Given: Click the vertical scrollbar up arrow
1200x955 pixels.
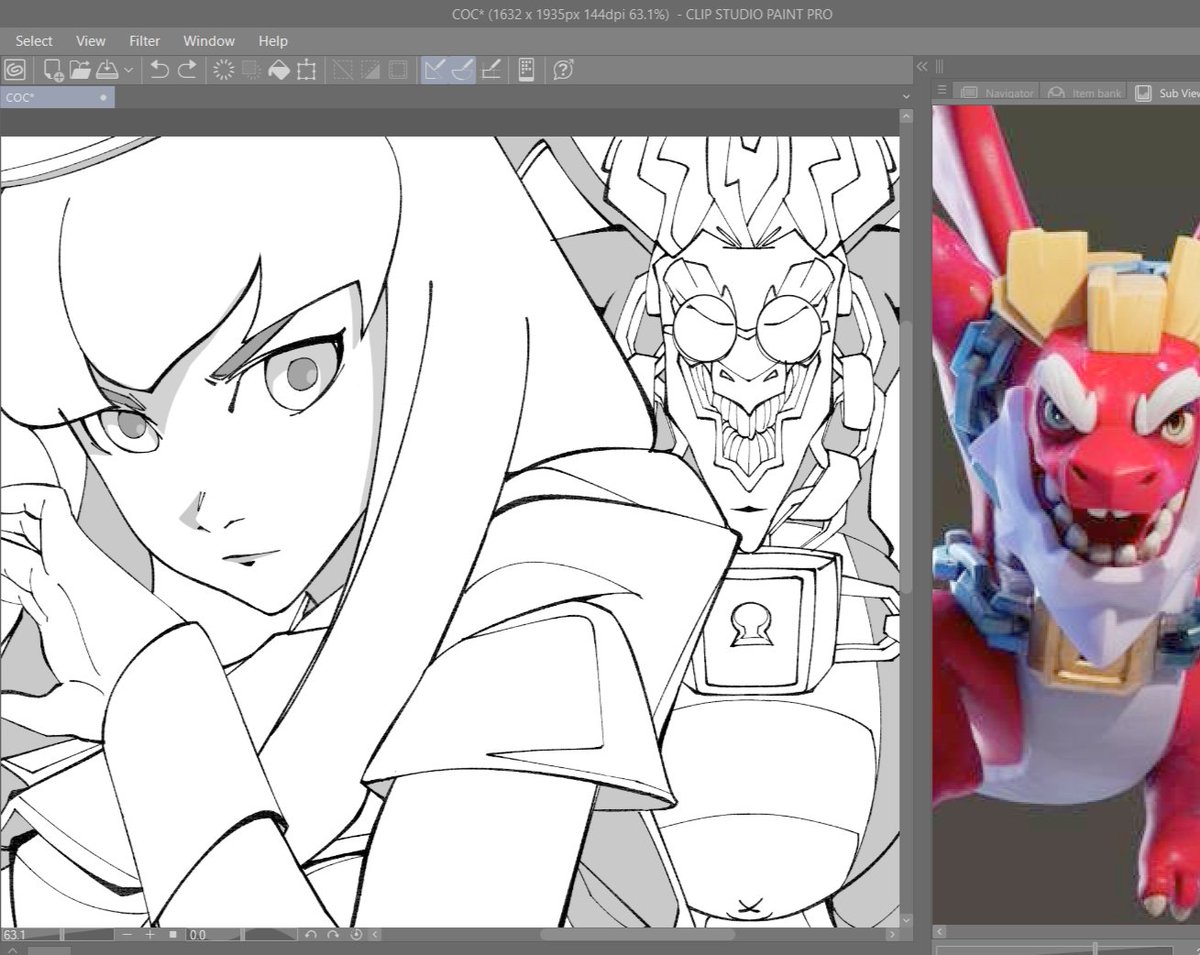Looking at the screenshot, I should coord(907,118).
